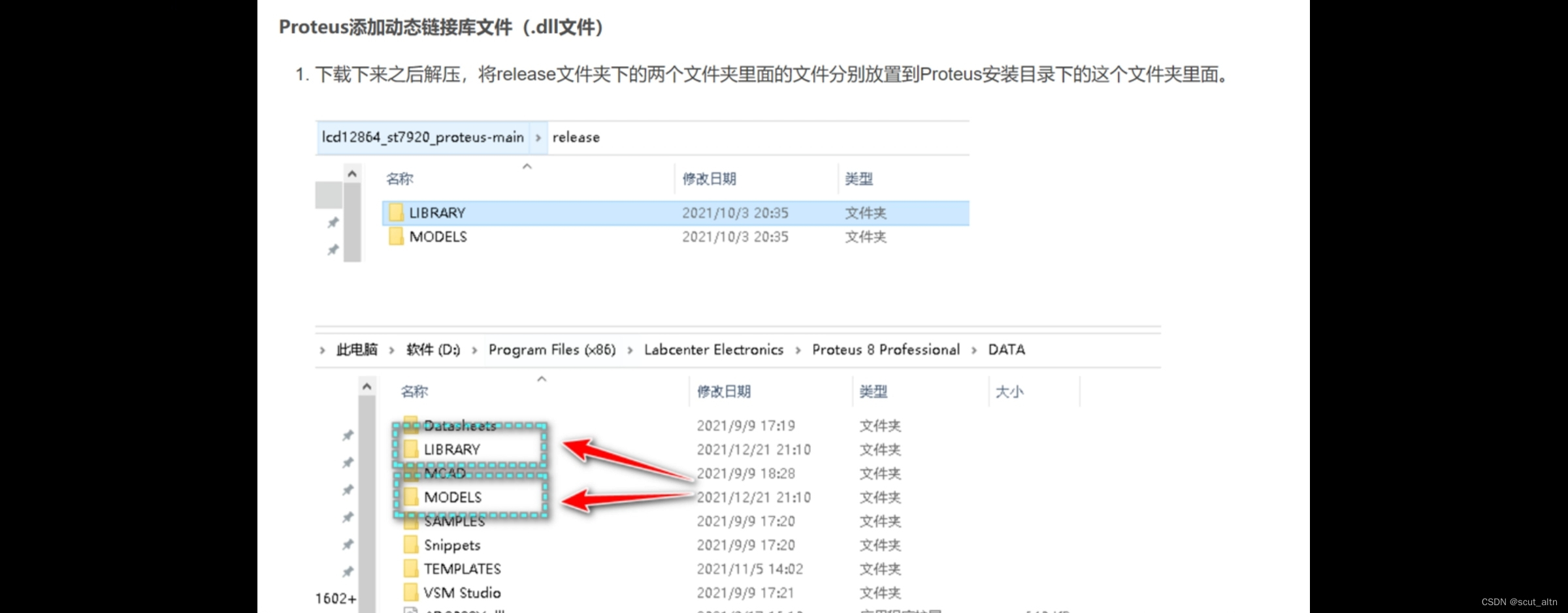Navigate to Labcenter Electronics breadcrumb
Screen dimensions: 1568x613
713,349
